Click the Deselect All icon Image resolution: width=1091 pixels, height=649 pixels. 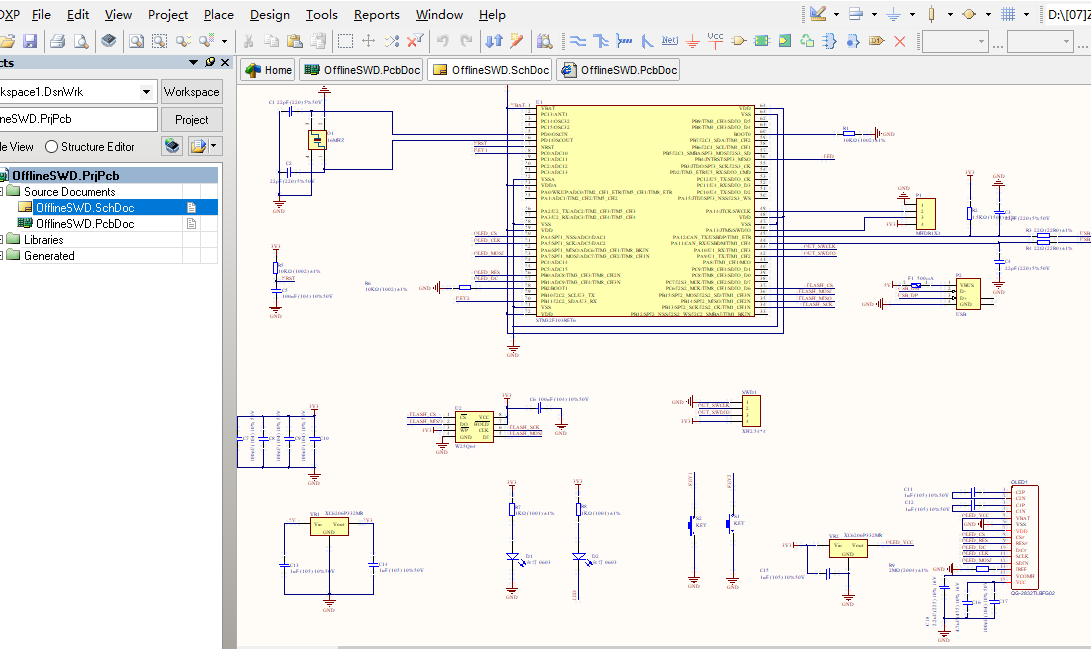(x=392, y=41)
